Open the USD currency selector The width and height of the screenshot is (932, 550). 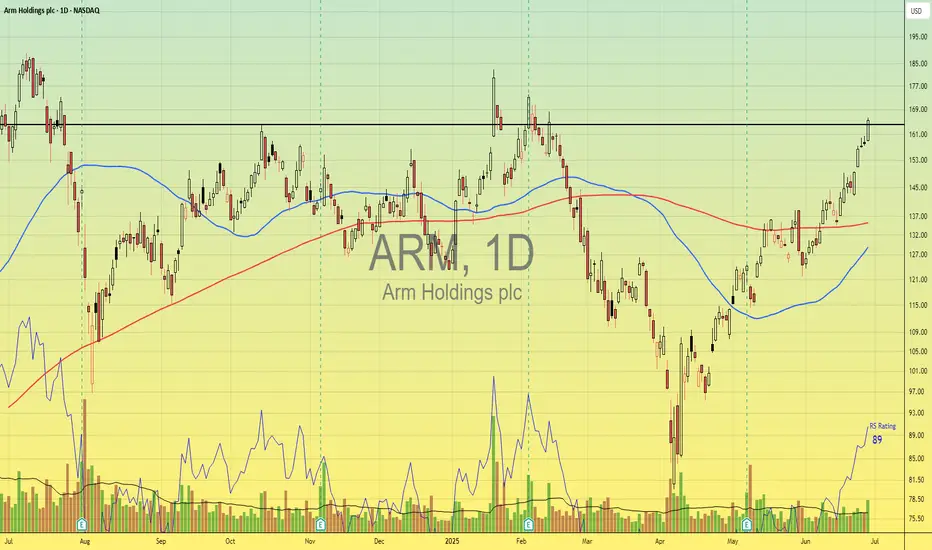click(917, 11)
